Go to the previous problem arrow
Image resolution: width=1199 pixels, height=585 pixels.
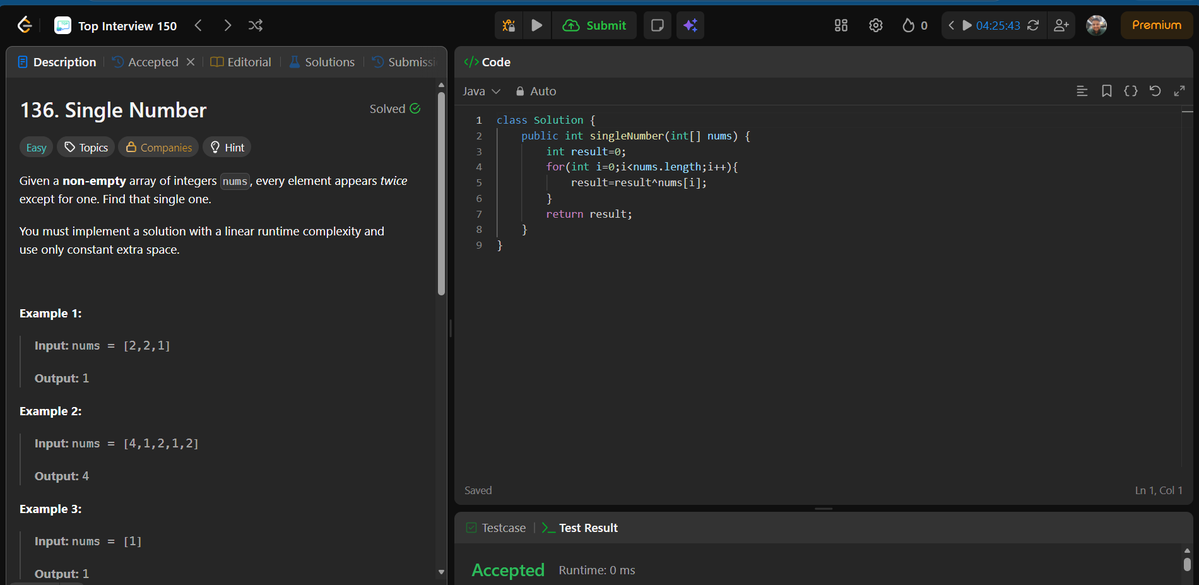point(198,25)
